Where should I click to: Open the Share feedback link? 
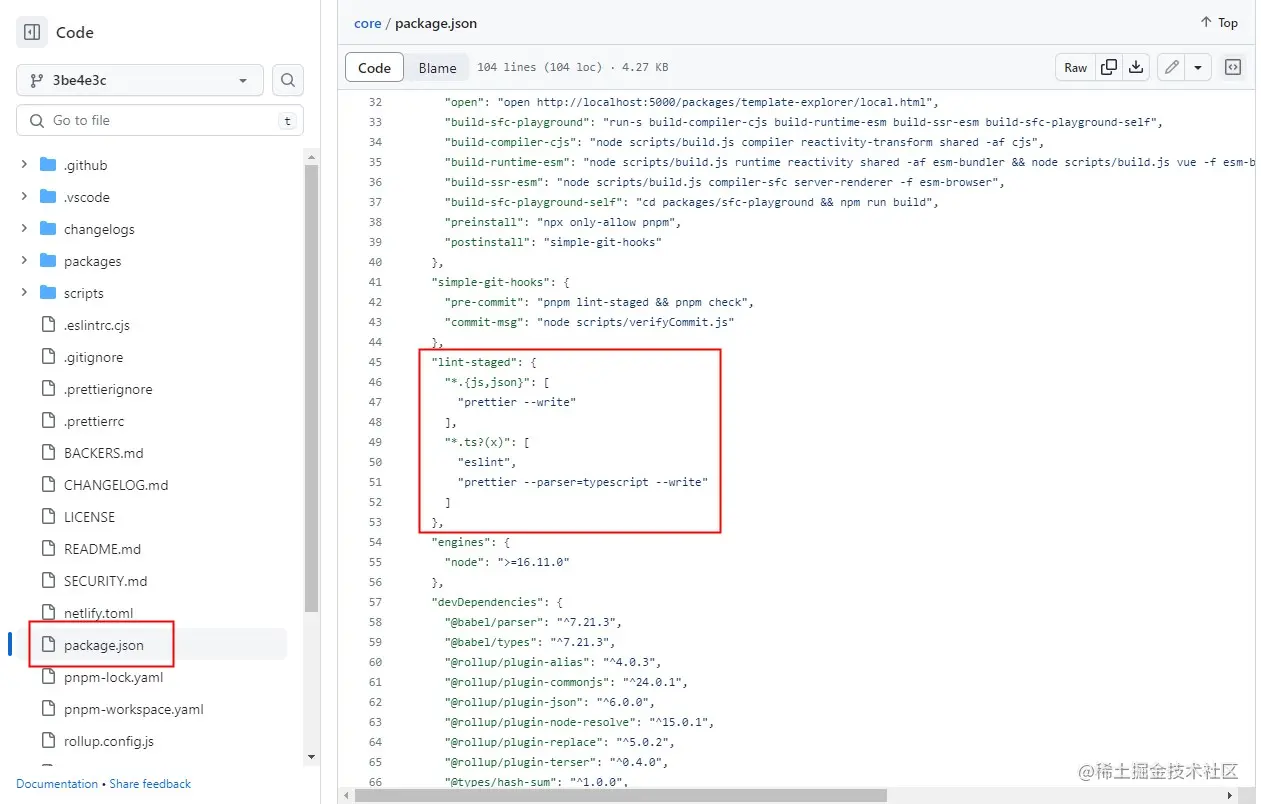(x=150, y=784)
